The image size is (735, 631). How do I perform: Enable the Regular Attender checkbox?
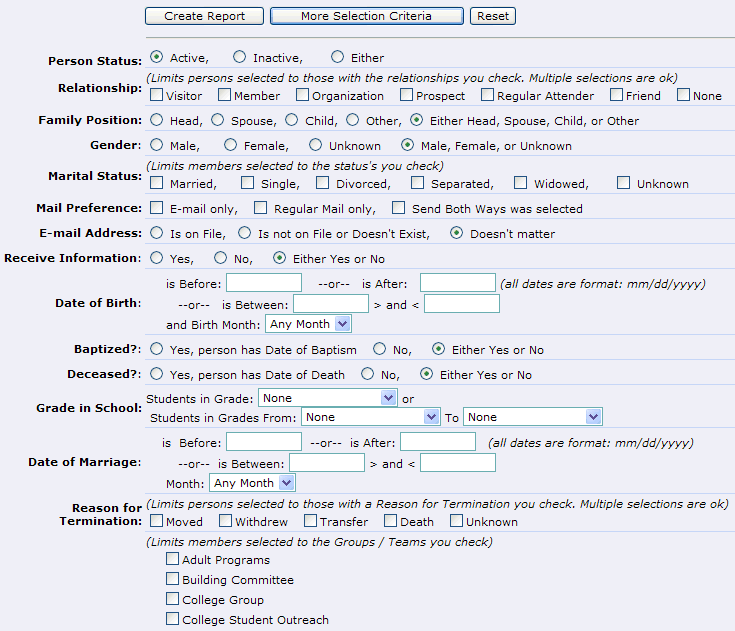click(487, 96)
